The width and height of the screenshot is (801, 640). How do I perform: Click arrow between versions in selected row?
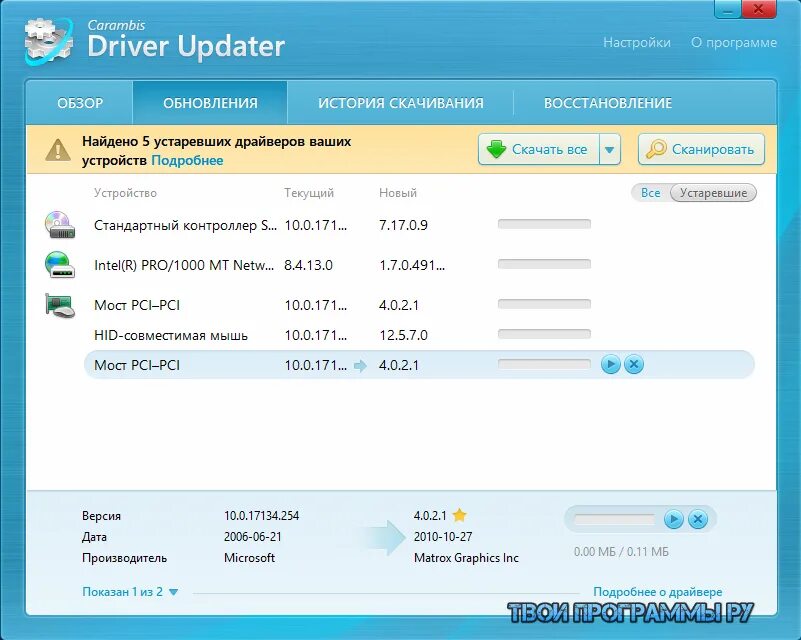(360, 366)
